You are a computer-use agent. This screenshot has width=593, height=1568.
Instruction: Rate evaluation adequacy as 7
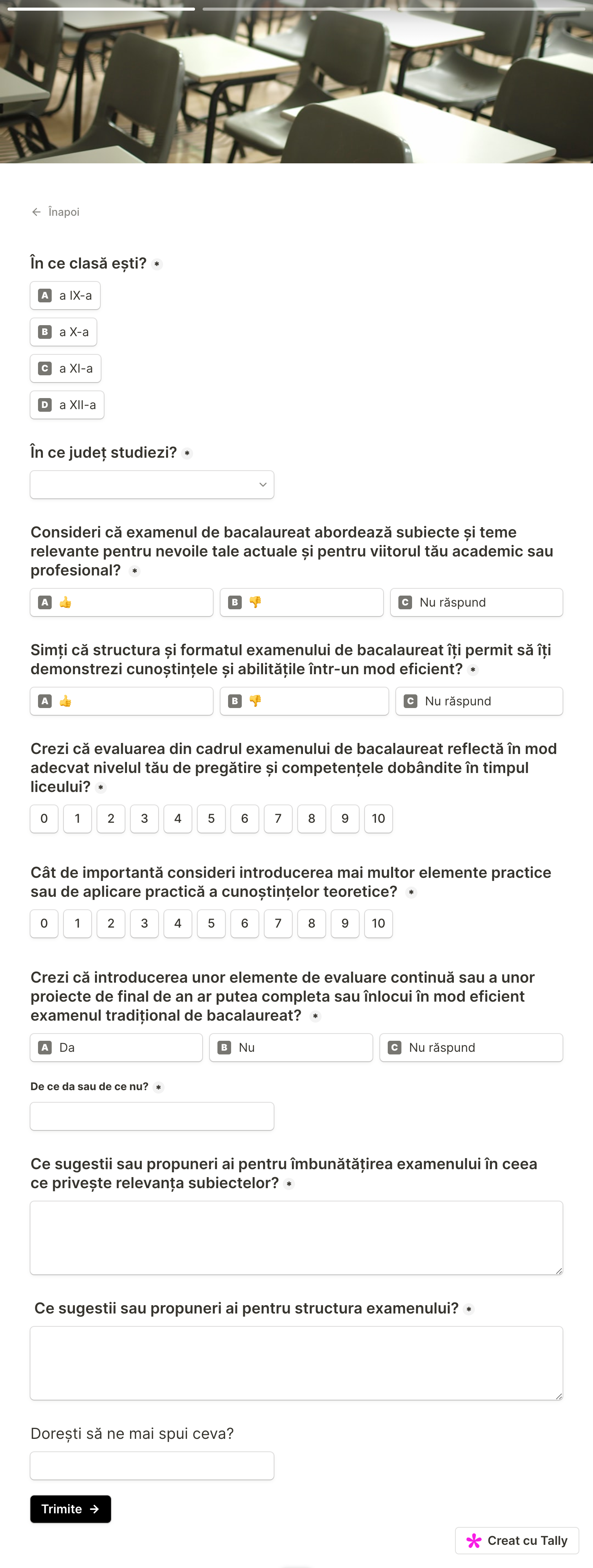coord(278,819)
